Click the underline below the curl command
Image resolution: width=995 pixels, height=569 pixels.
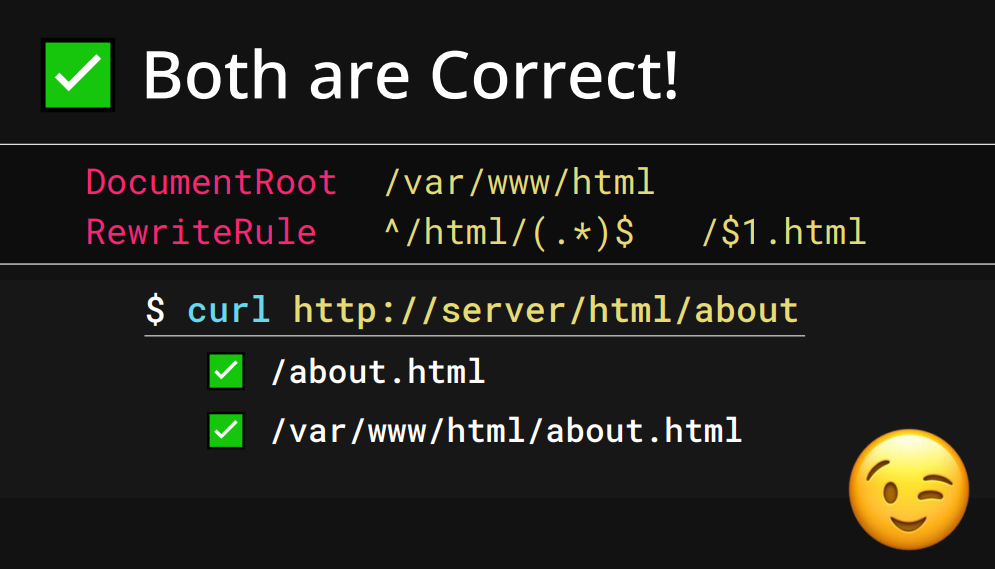[475, 336]
